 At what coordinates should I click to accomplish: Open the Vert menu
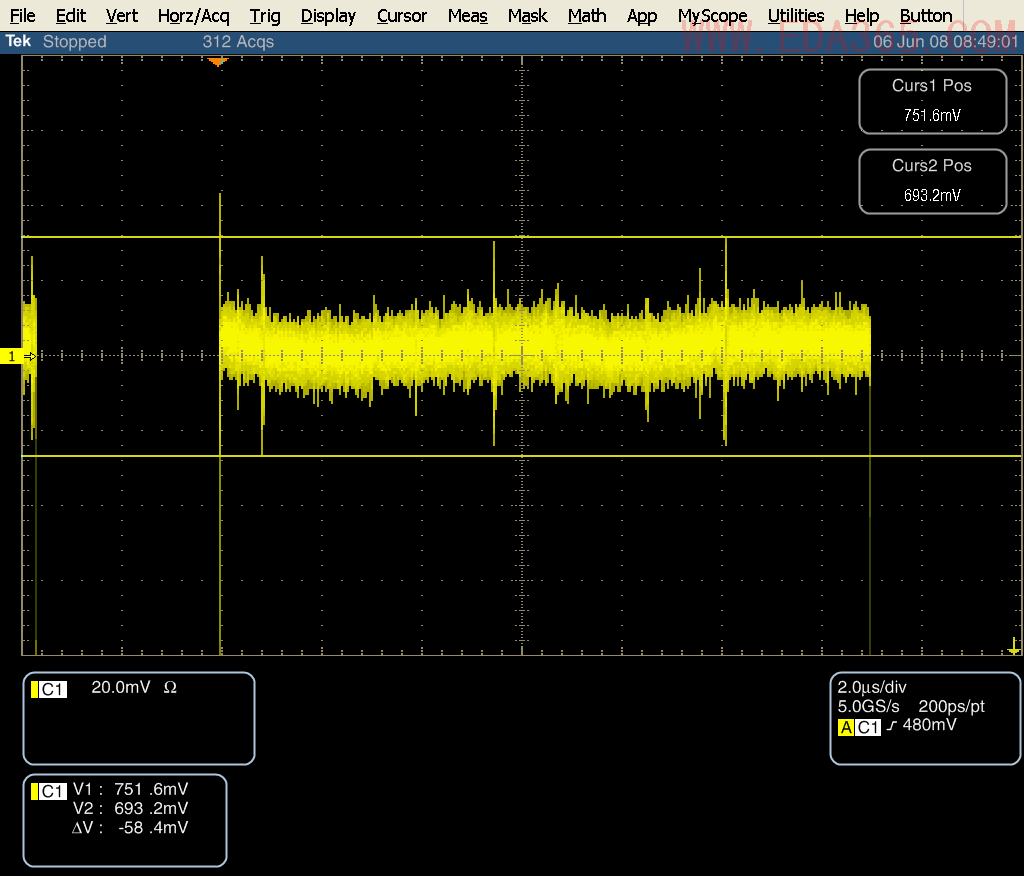[122, 16]
